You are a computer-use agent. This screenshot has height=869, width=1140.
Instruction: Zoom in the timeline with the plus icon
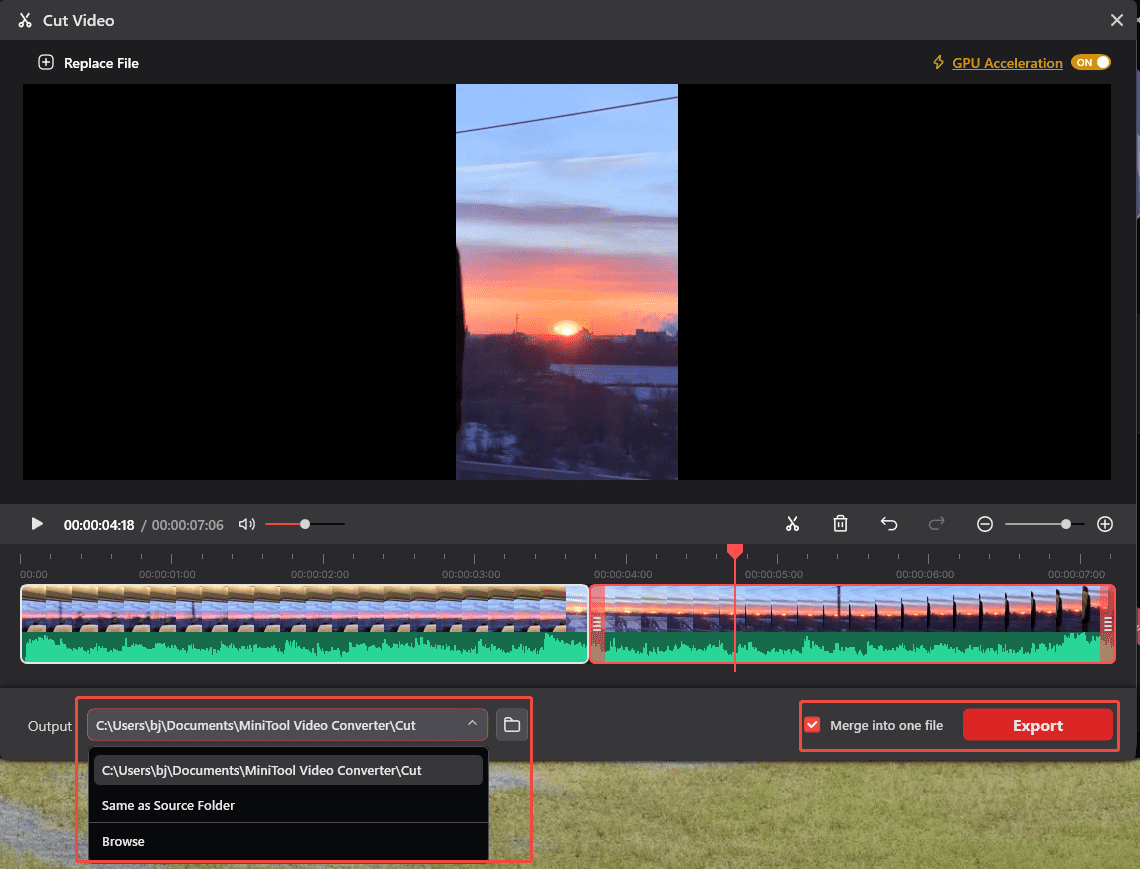1104,524
